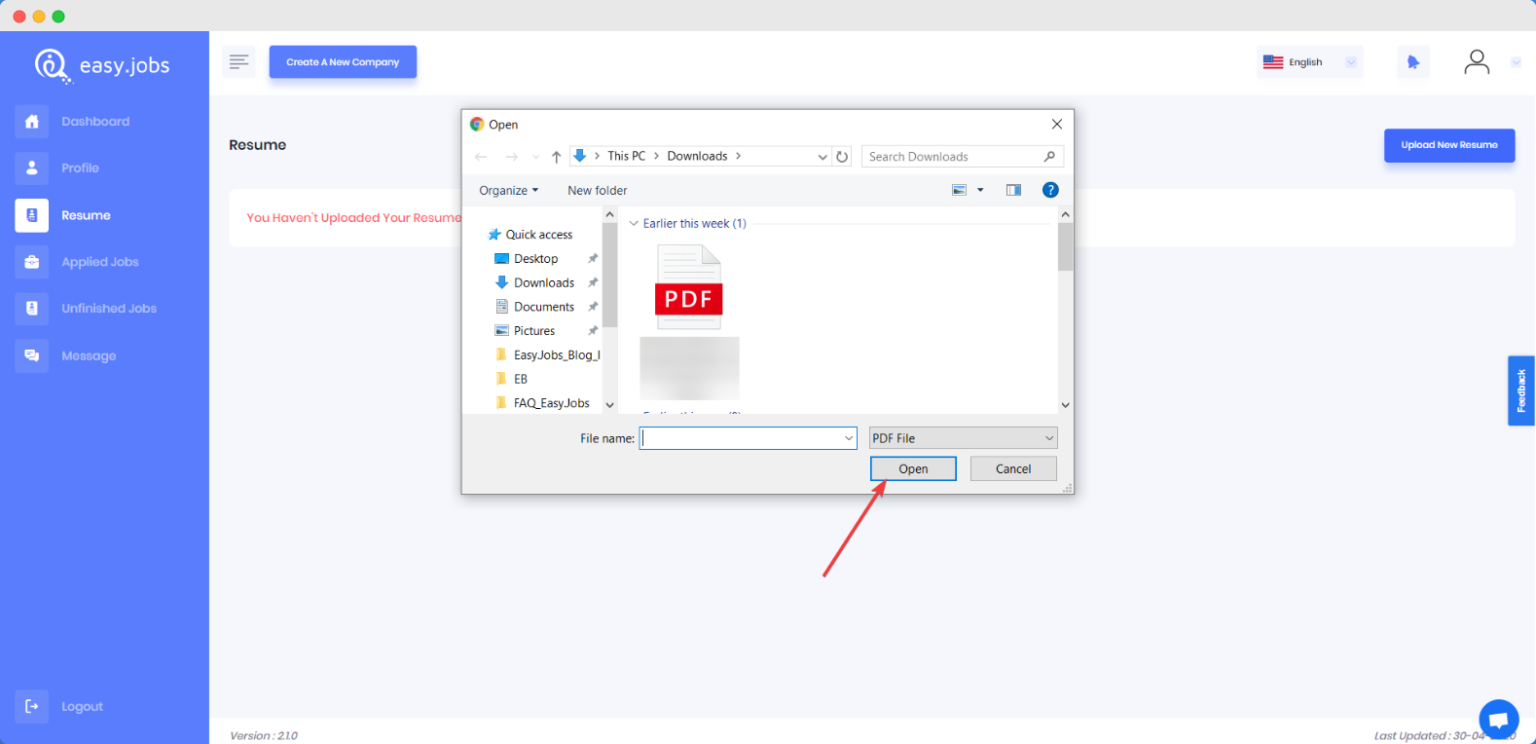Toggle the preview pane icon
1536x744 pixels.
click(x=1013, y=190)
